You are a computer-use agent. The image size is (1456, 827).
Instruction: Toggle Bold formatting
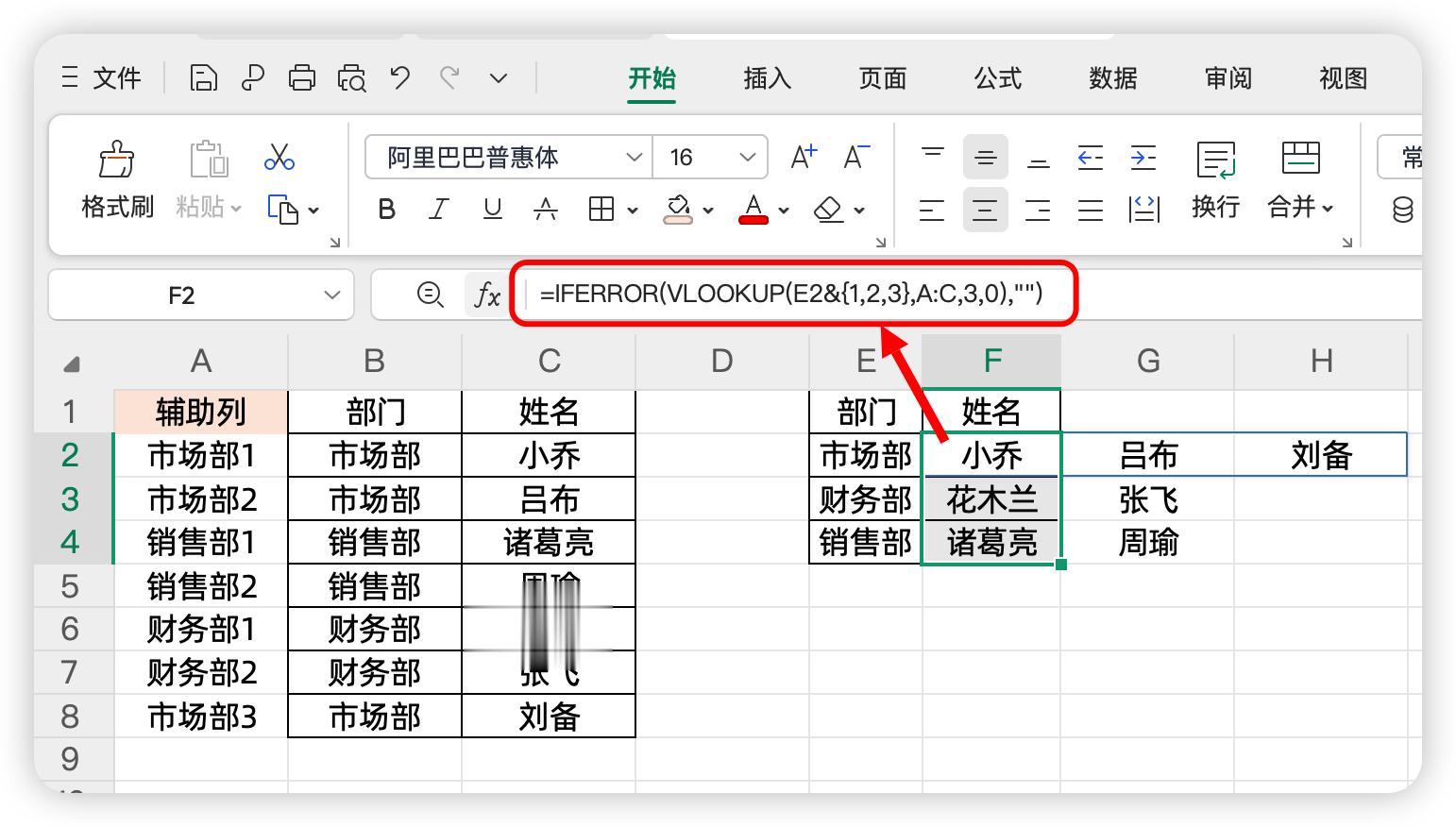click(x=386, y=209)
